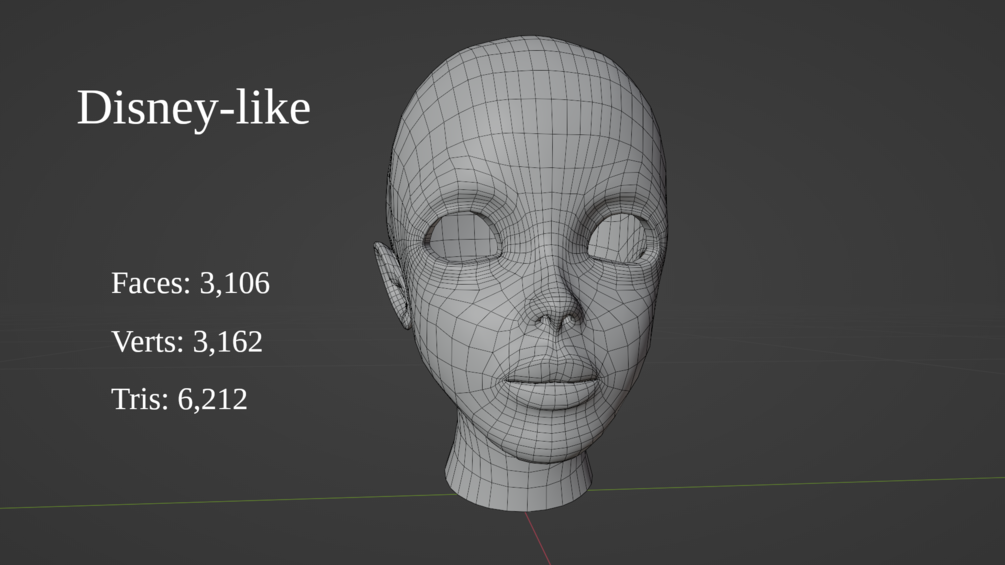1005x565 pixels.
Task: Click the "Faces: 3,106" statistic
Action: (190, 283)
